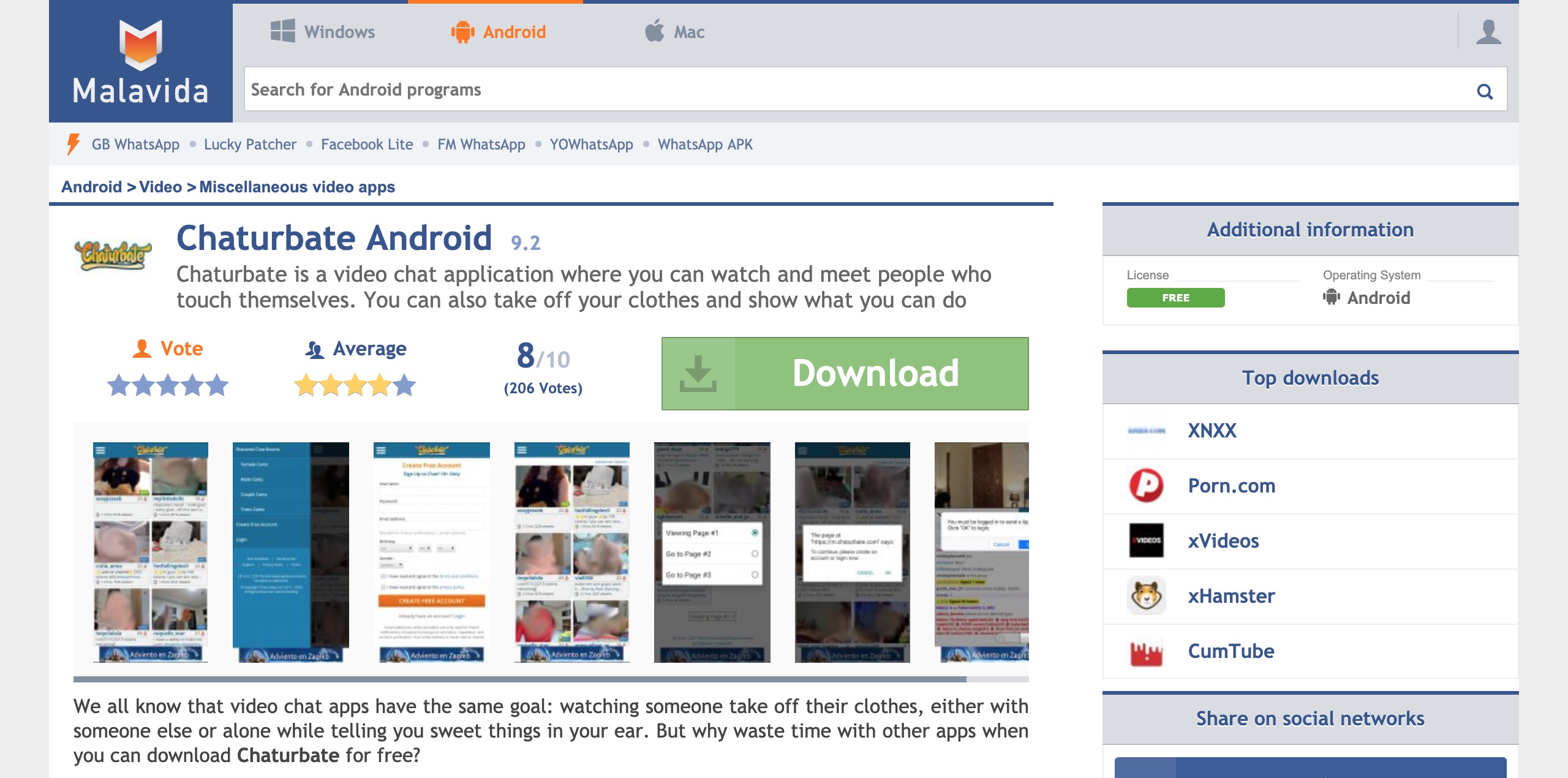Open the GB WhatsApp link
This screenshot has width=1568, height=778.
coord(135,145)
